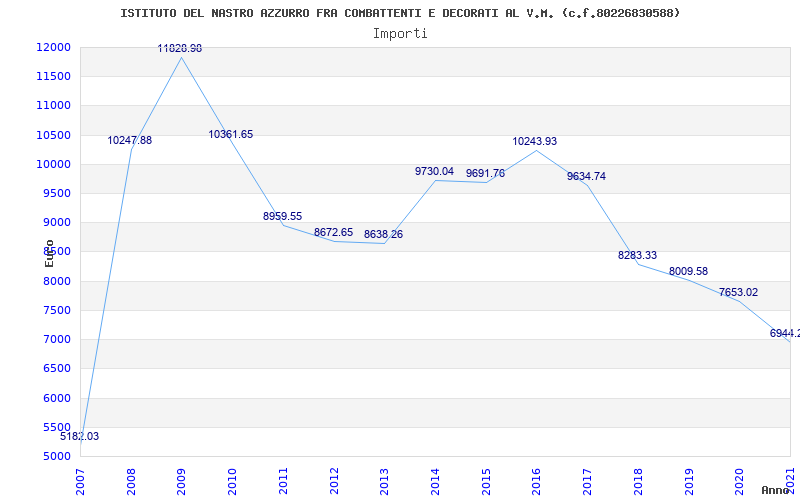
Task: Select the x-axis year 2015
Action: point(486,481)
